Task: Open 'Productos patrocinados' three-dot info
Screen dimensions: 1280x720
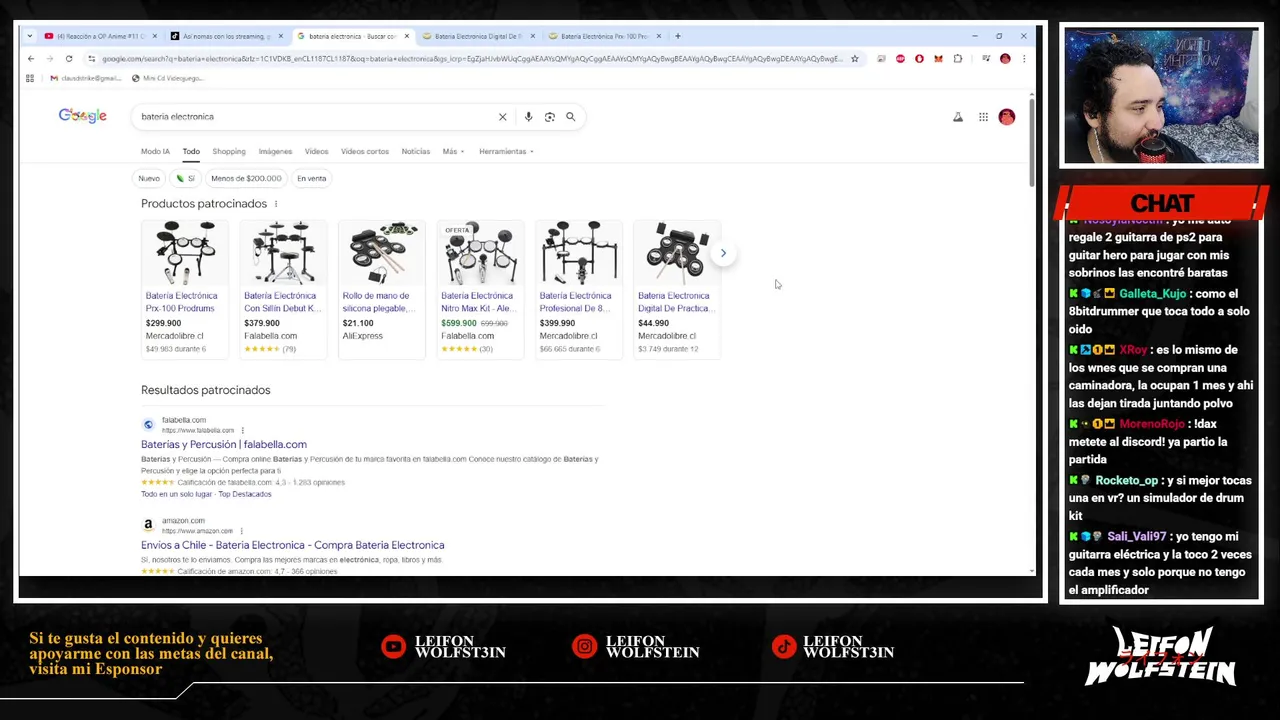Action: click(276, 204)
